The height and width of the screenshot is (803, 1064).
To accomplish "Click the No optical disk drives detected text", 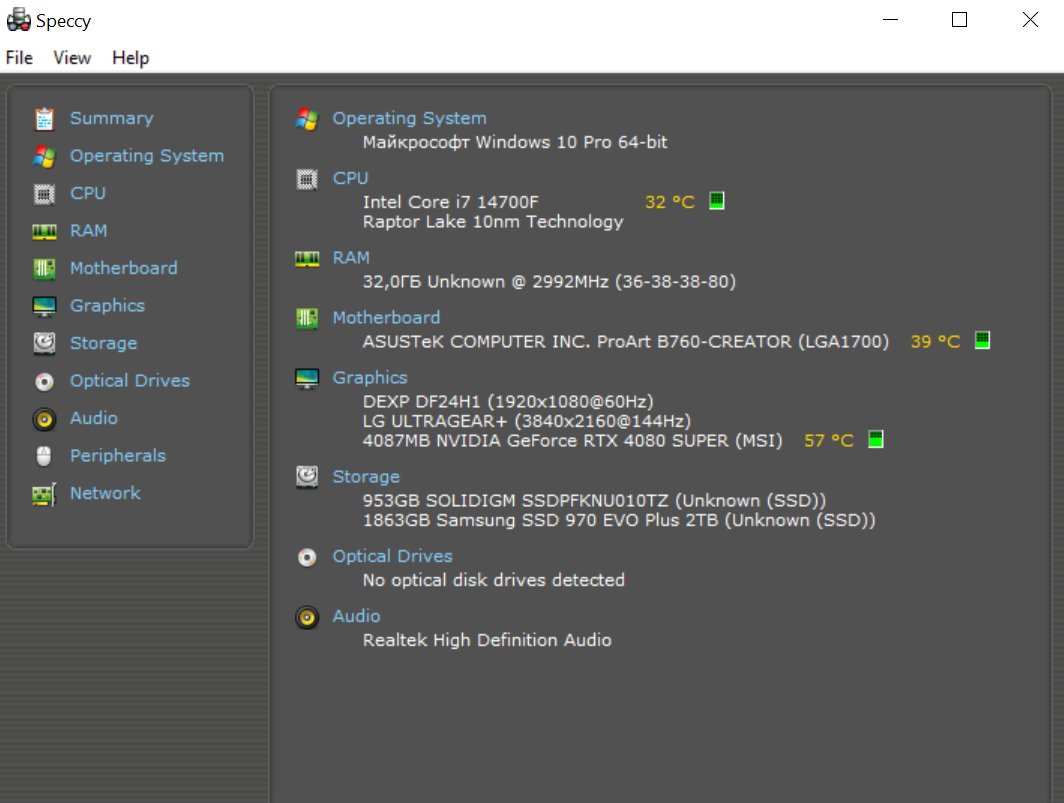I will [493, 580].
